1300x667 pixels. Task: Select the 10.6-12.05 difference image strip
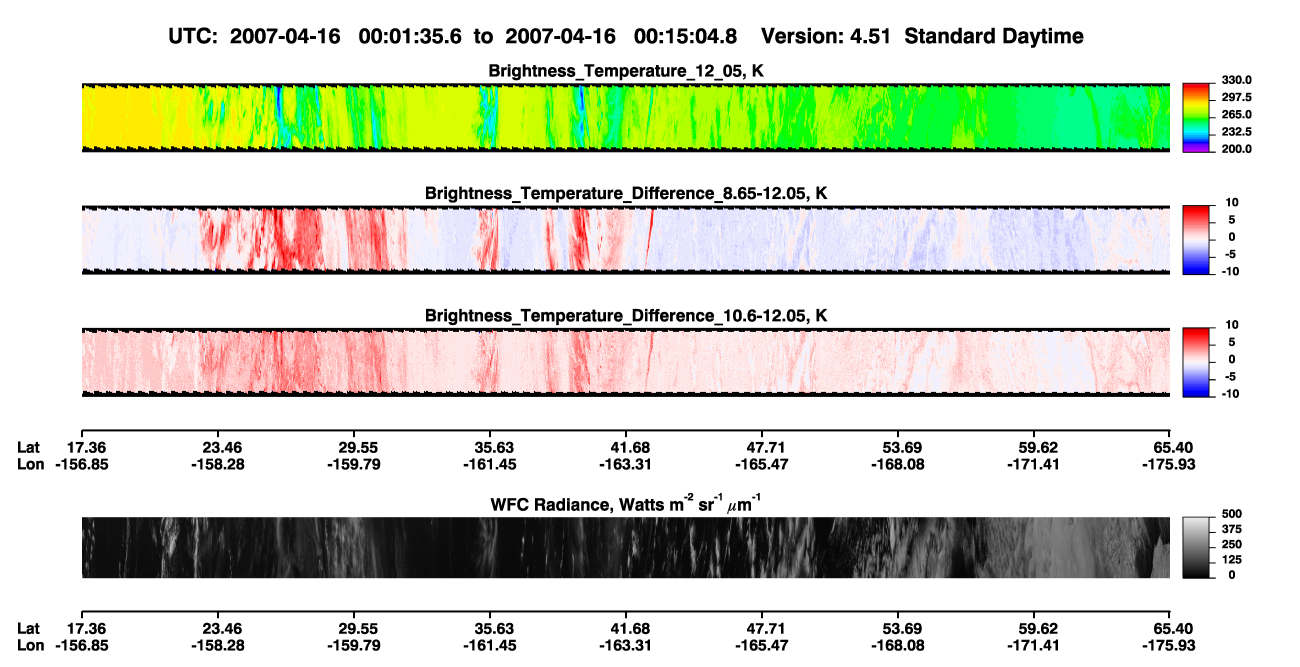pos(625,362)
